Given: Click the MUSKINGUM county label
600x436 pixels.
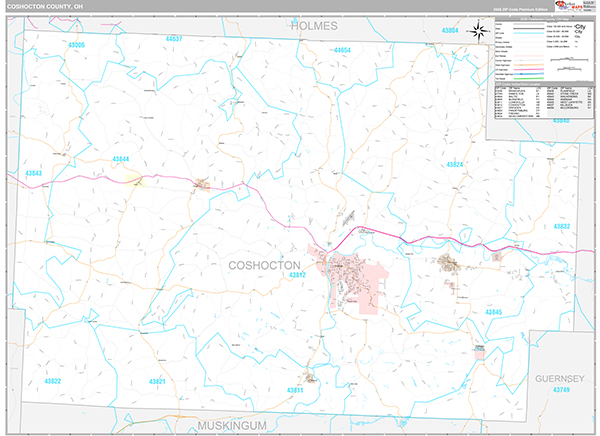Looking at the screenshot, I should point(232,426).
